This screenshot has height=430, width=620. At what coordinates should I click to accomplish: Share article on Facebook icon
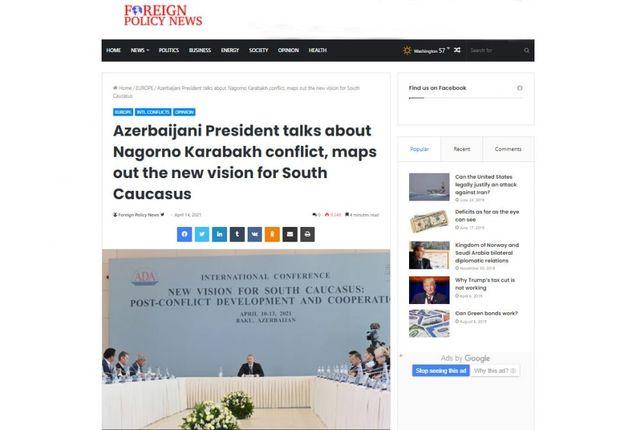tap(184, 235)
